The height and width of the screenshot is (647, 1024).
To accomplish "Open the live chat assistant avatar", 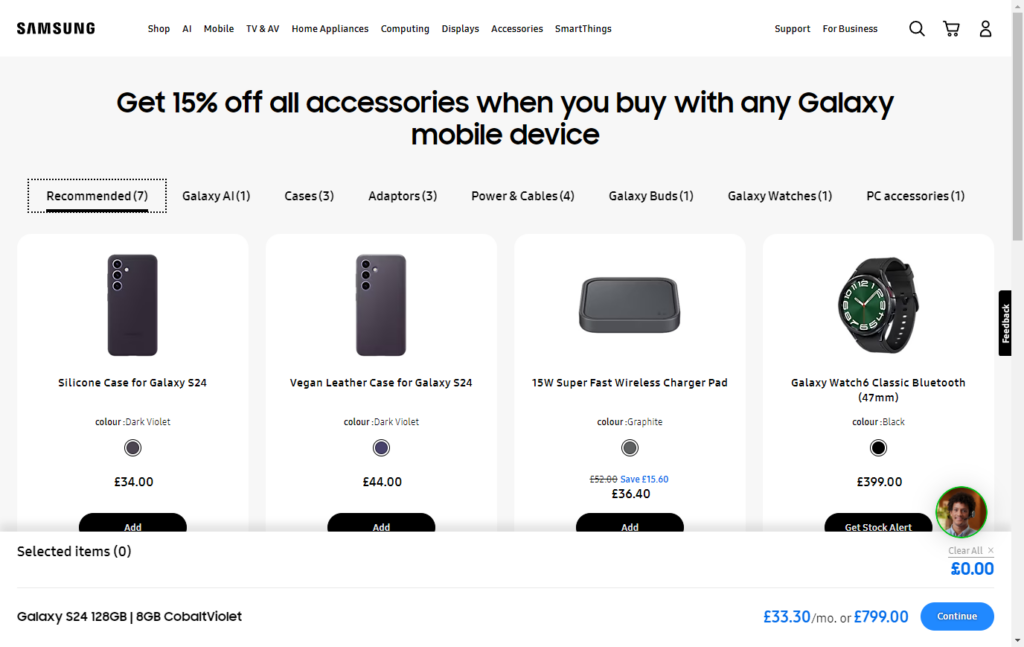I will click(961, 512).
